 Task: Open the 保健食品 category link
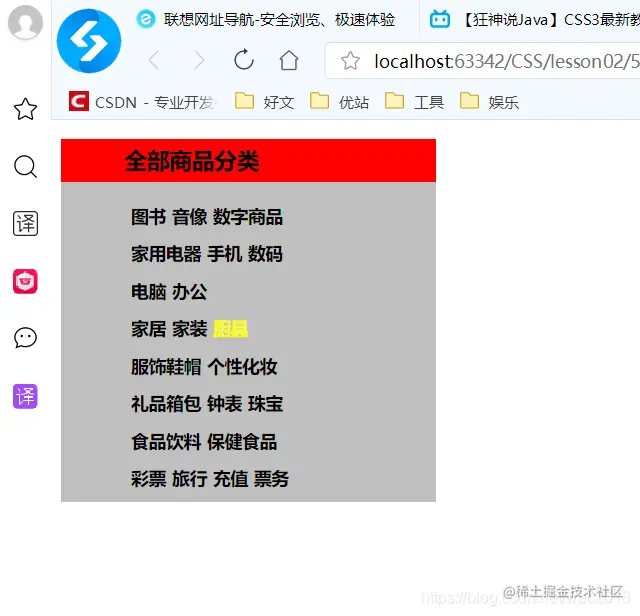(x=242, y=442)
